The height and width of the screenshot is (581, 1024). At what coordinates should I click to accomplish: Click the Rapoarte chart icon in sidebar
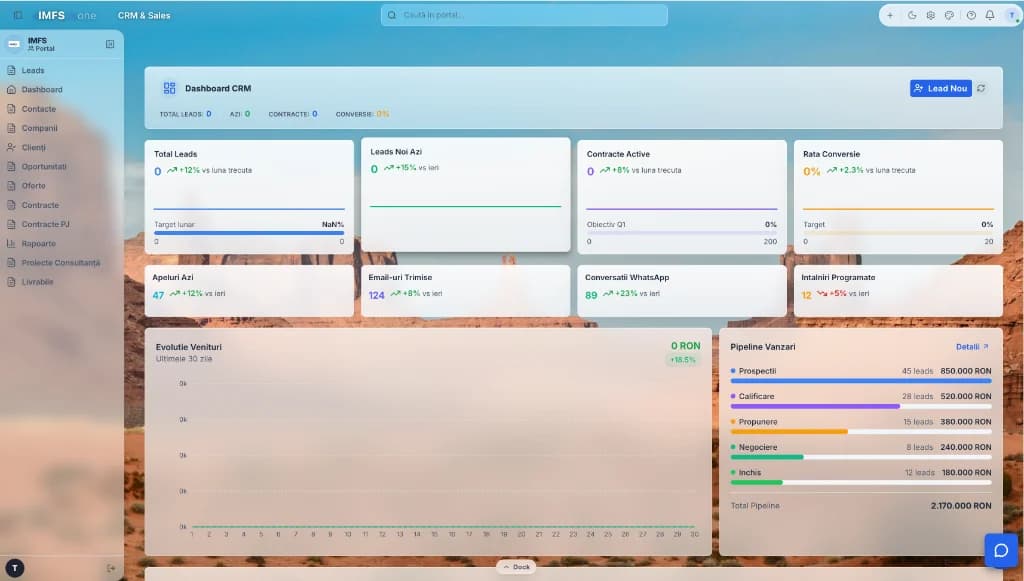pos(11,243)
